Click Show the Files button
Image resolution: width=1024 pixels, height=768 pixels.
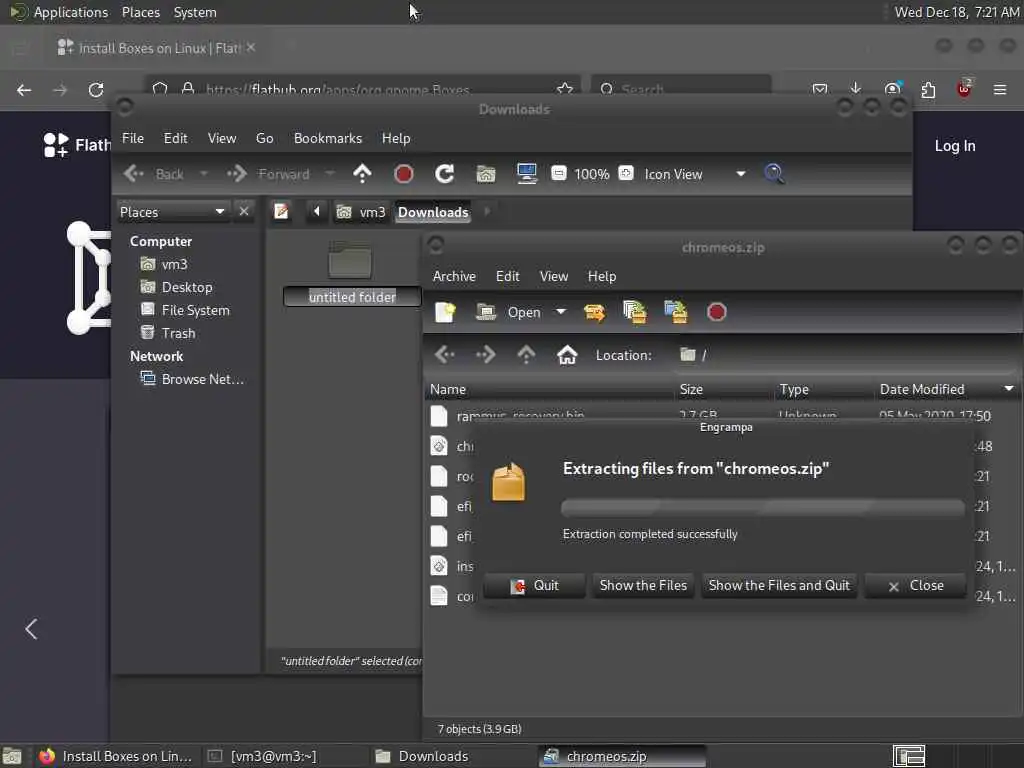643,586
